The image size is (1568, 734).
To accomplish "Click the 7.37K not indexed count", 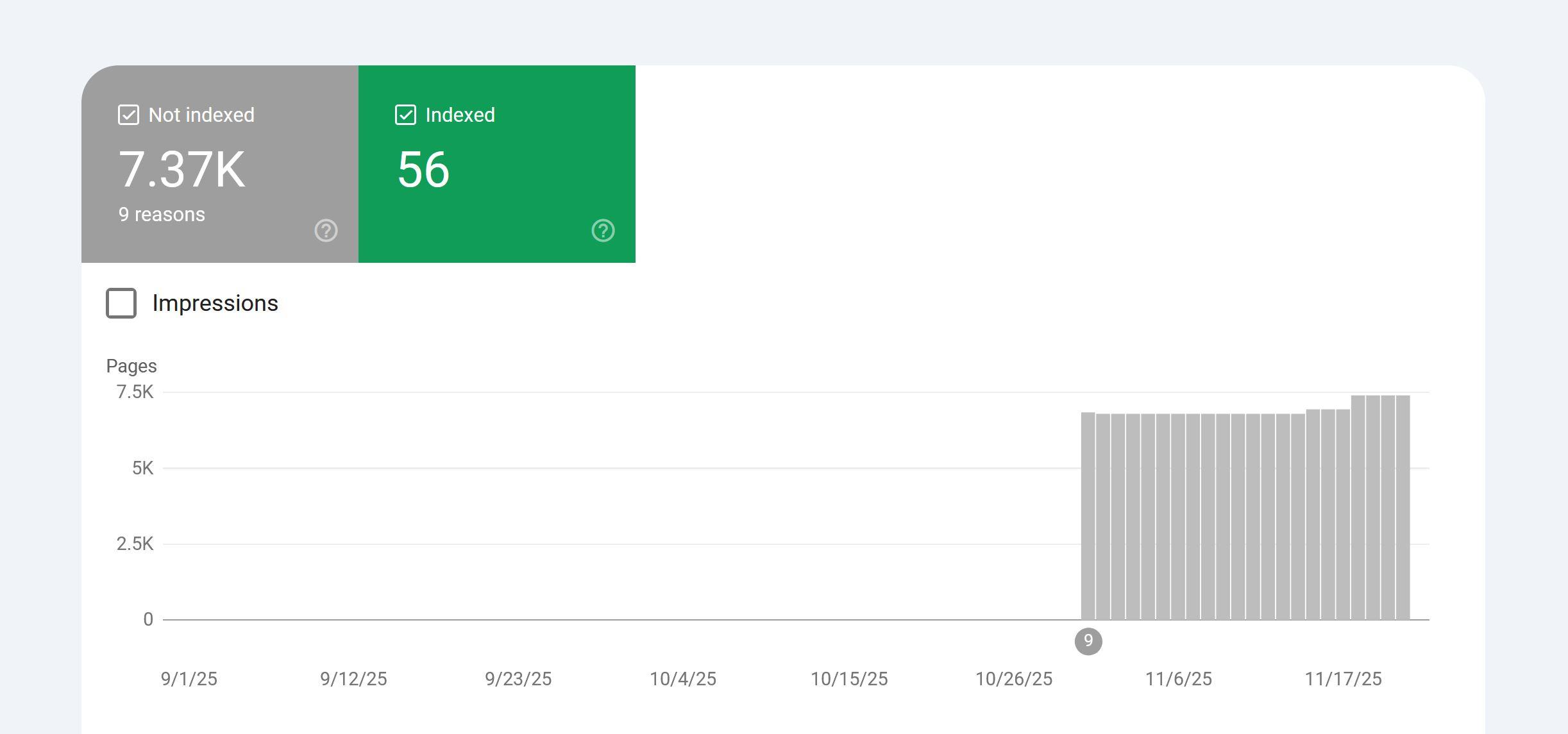I will (182, 170).
